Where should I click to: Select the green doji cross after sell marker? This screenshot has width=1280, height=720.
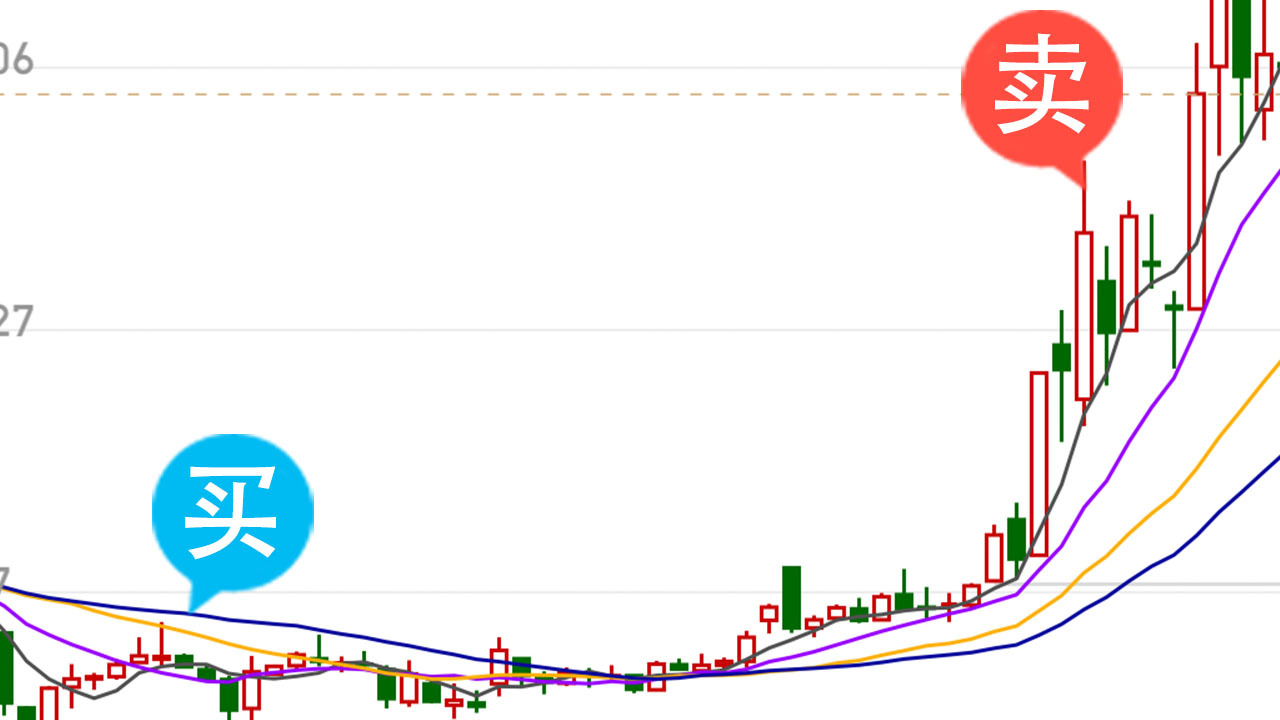tap(1152, 263)
